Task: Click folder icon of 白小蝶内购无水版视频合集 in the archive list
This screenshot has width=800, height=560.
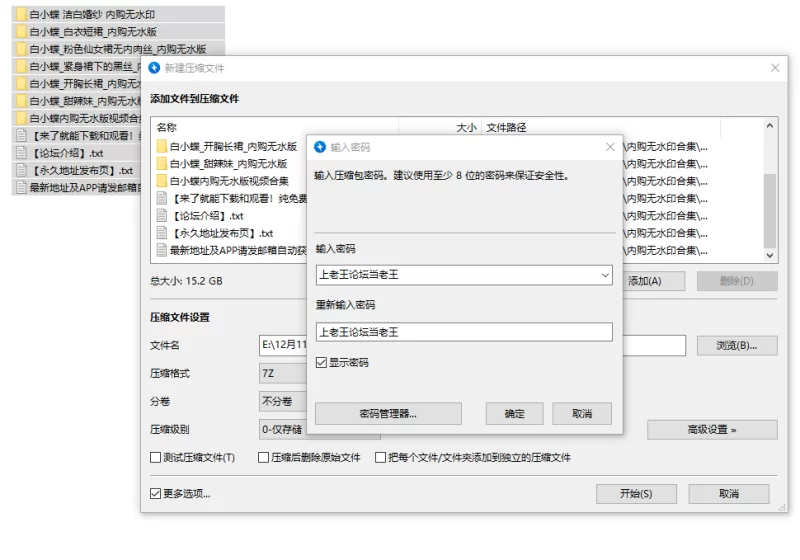Action: pos(162,181)
